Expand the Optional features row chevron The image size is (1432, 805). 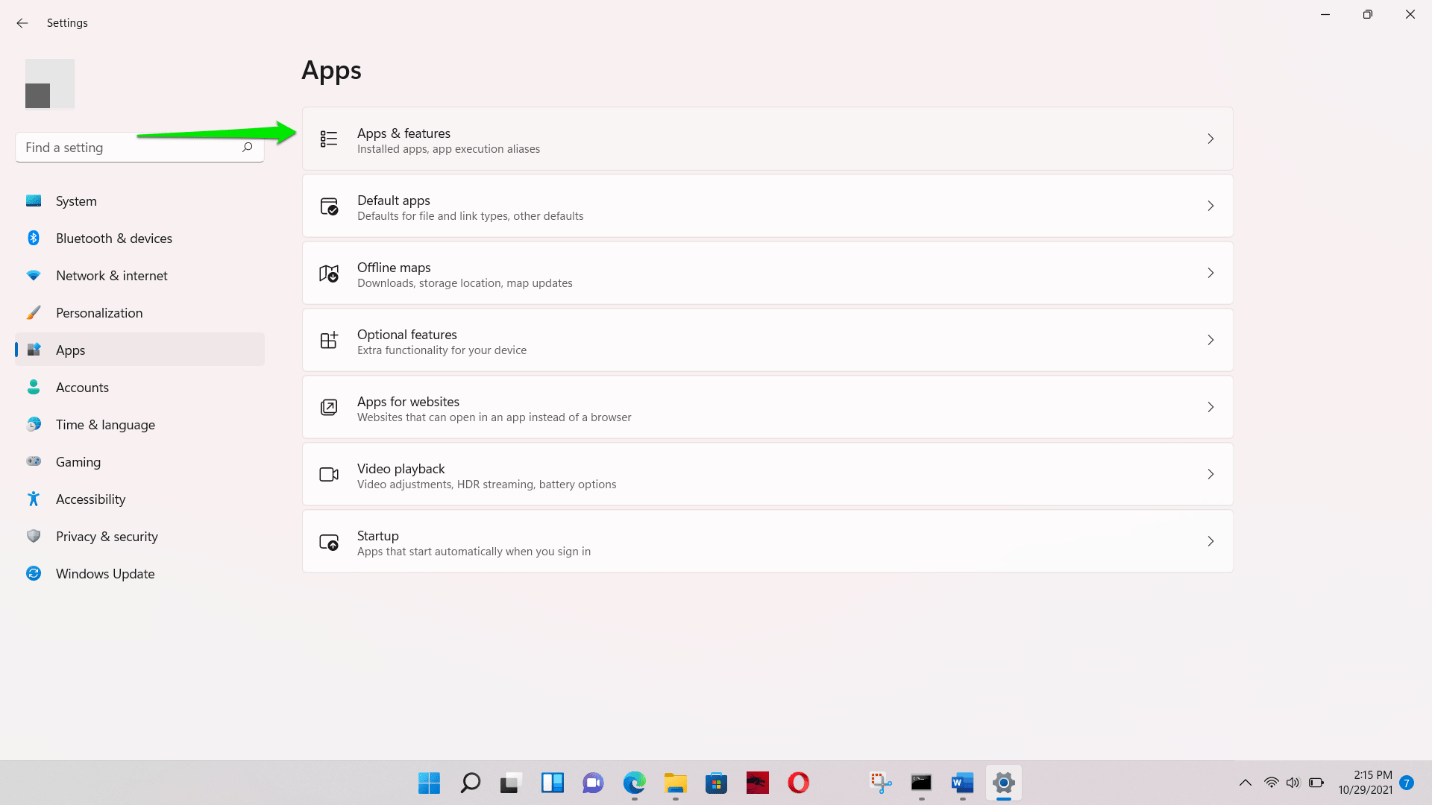pos(1210,340)
